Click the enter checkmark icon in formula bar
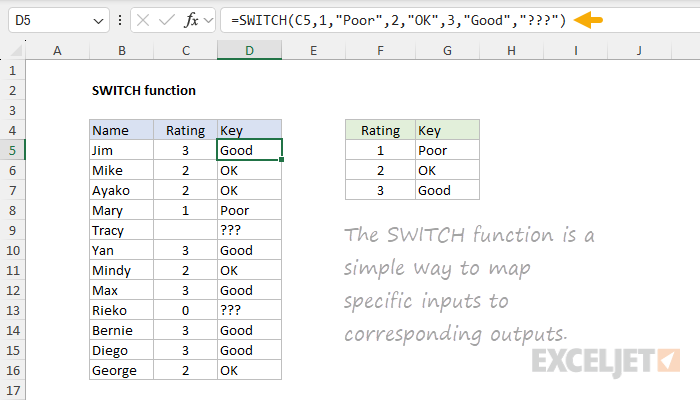The image size is (700, 400). [167, 20]
